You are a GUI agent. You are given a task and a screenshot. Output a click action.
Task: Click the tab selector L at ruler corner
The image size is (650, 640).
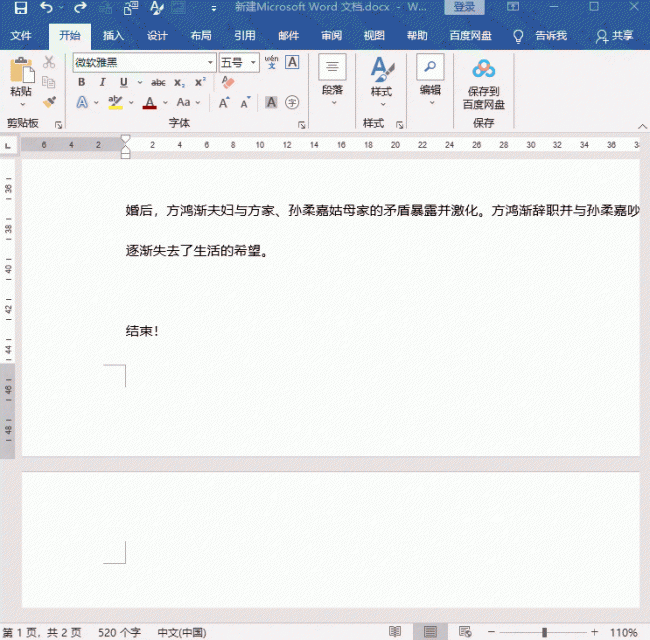point(8,145)
